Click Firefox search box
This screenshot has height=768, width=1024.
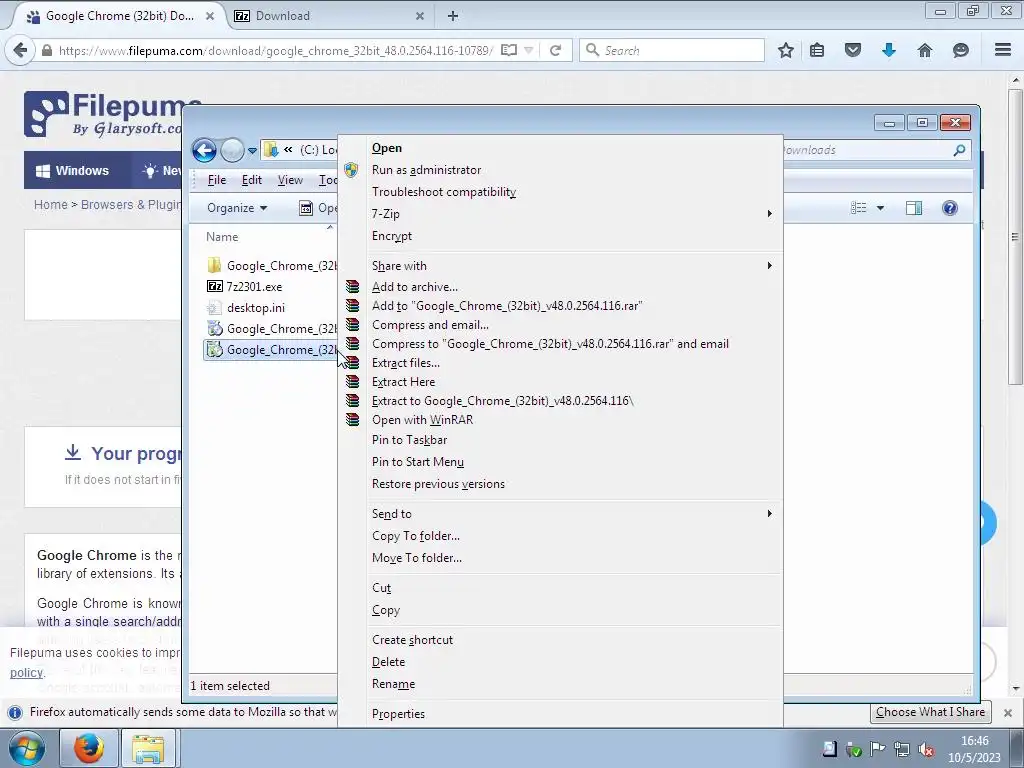click(672, 50)
